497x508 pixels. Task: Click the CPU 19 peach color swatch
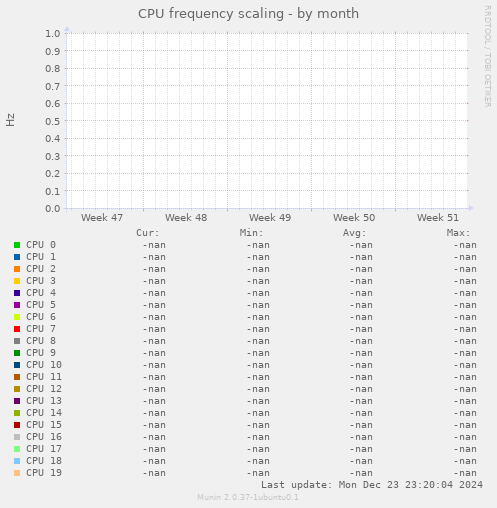point(17,473)
